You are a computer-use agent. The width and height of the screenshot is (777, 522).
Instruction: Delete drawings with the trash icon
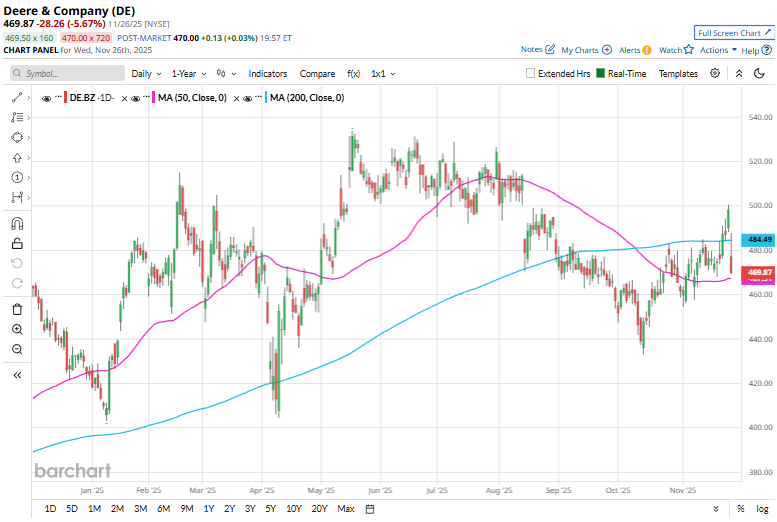tap(17, 309)
